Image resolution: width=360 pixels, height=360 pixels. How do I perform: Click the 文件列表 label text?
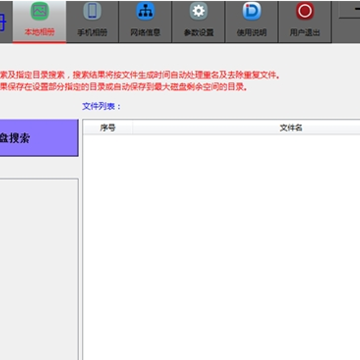[101, 107]
